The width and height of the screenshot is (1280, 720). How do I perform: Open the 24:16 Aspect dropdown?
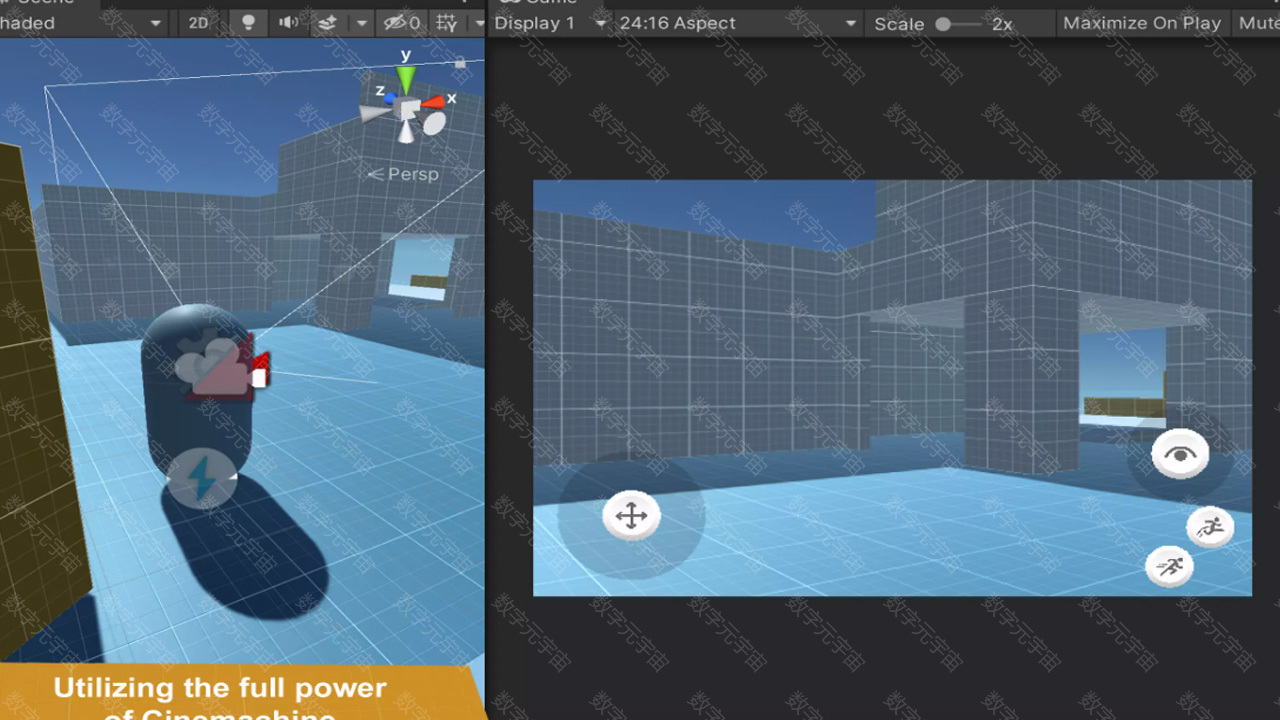tap(737, 23)
